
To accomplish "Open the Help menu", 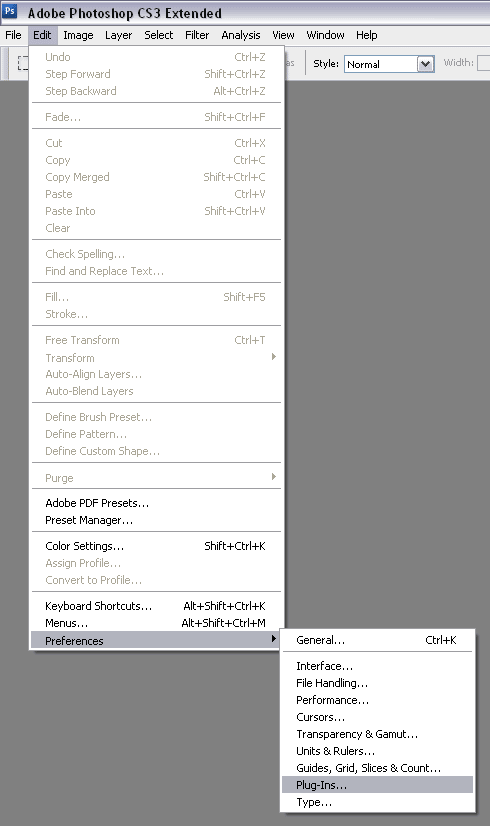I will [366, 35].
